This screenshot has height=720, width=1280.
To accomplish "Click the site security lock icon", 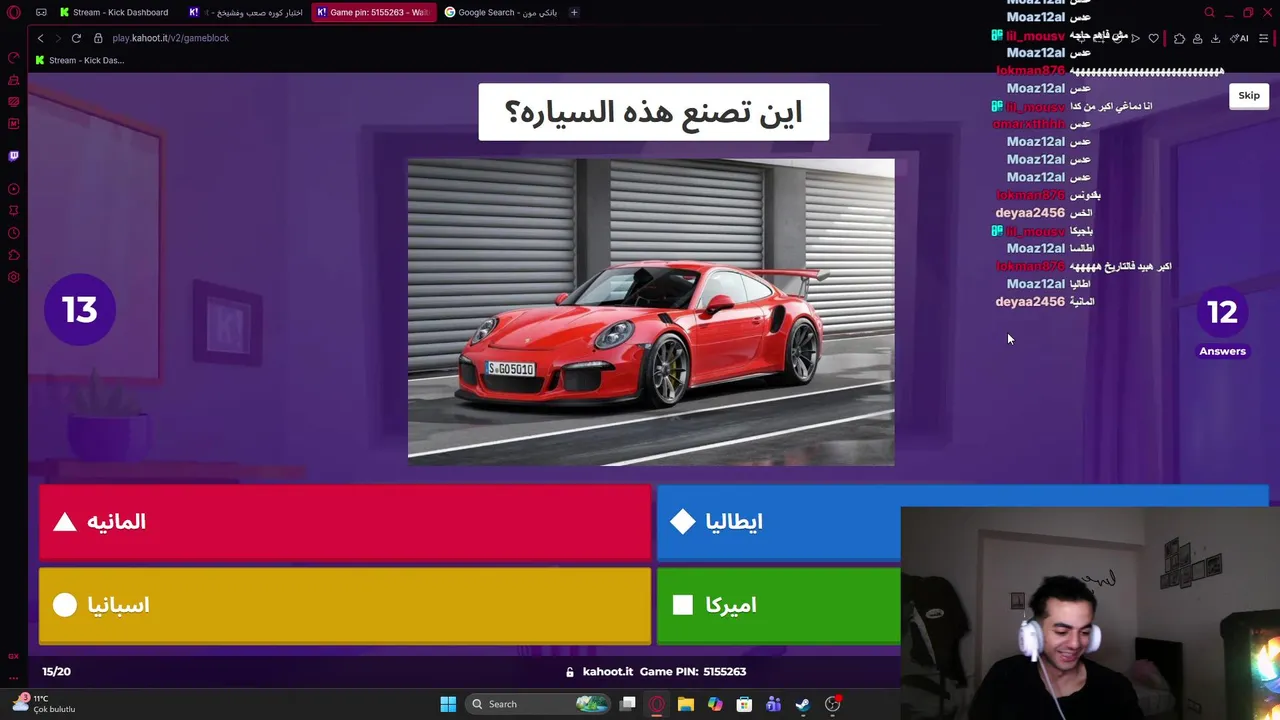I will coord(98,38).
